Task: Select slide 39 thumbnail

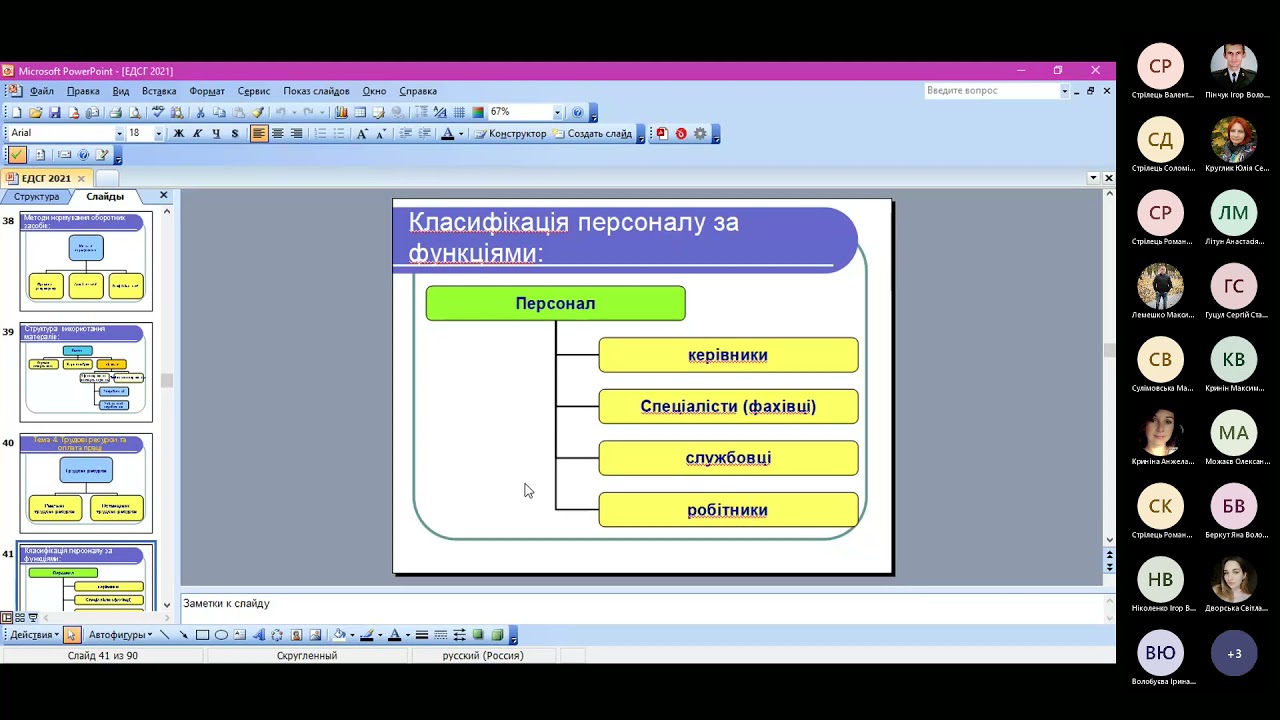Action: [86, 372]
